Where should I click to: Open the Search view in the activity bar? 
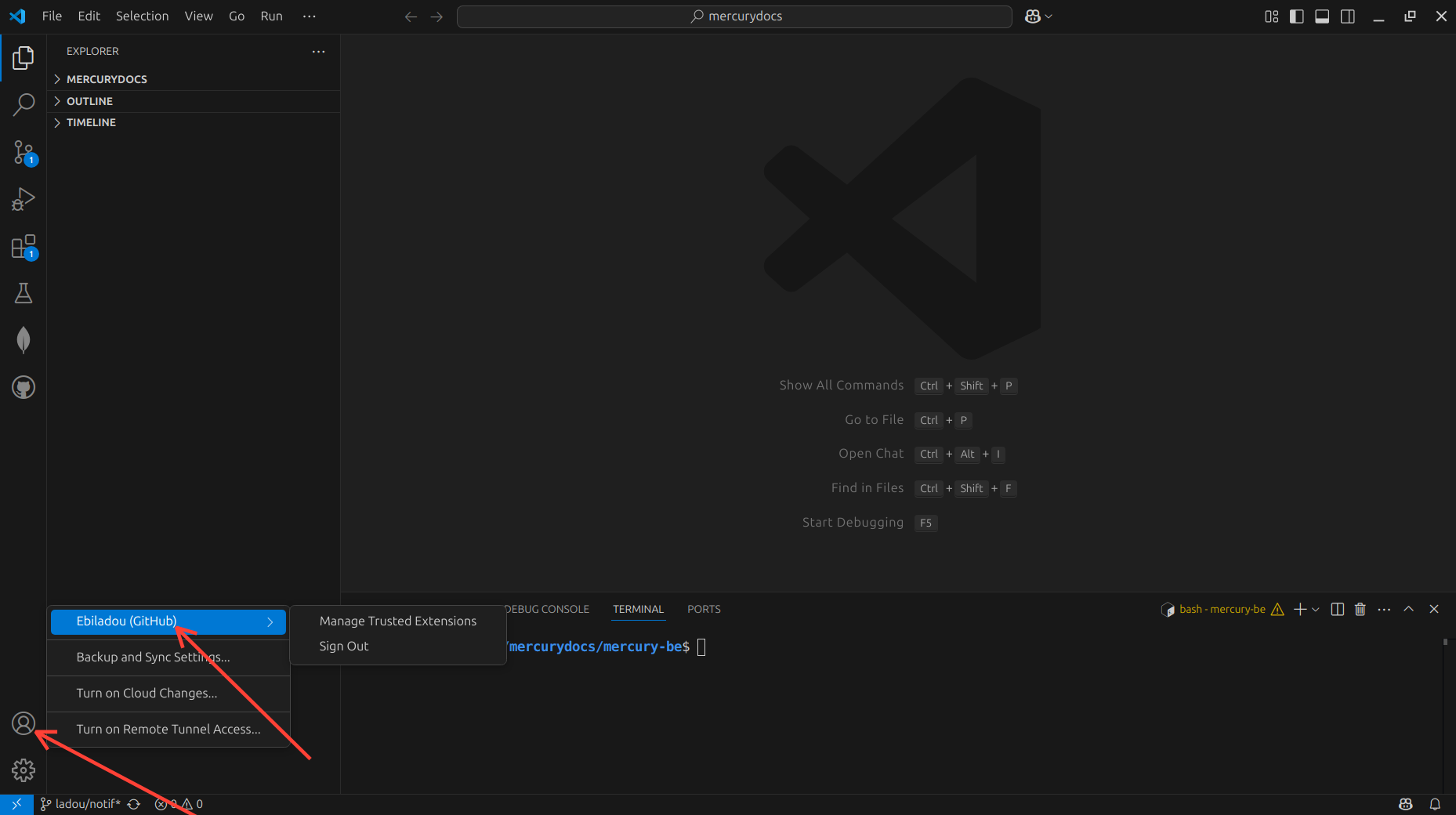[x=24, y=103]
